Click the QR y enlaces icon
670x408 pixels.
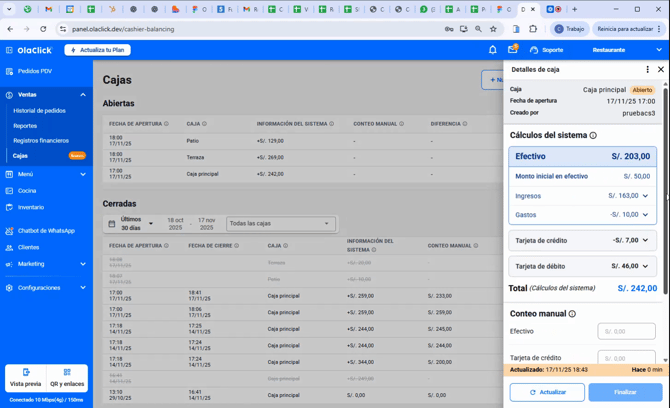67,372
